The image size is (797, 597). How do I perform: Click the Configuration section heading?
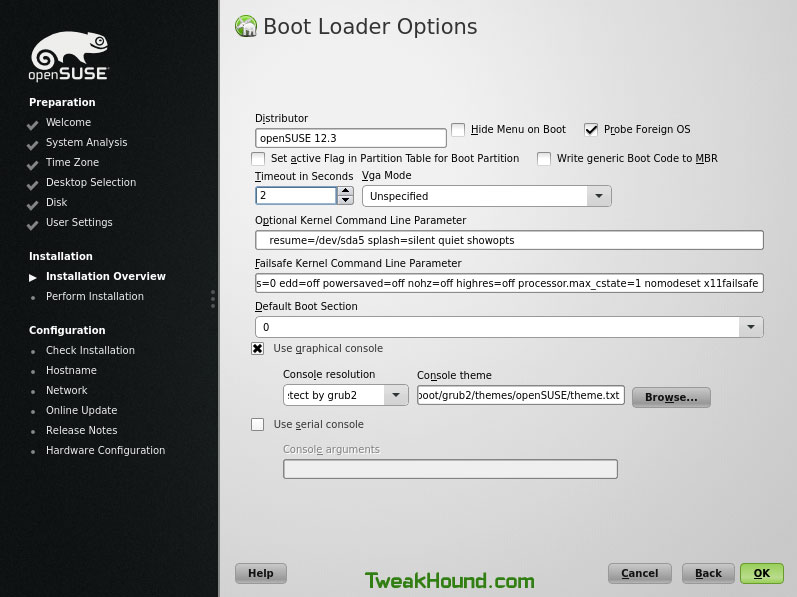coord(67,330)
